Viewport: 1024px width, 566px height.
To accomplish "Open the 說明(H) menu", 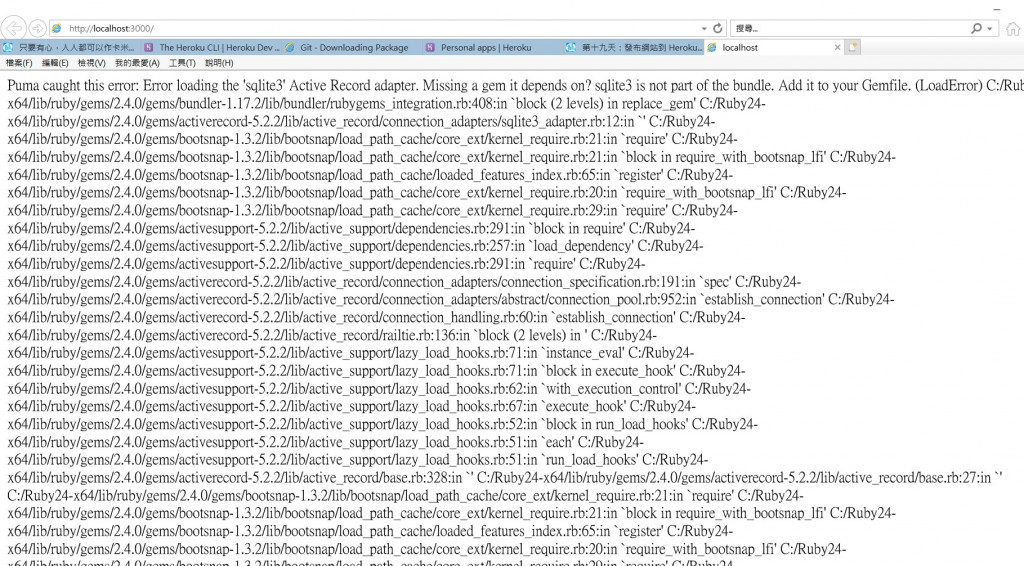I will click(219, 63).
